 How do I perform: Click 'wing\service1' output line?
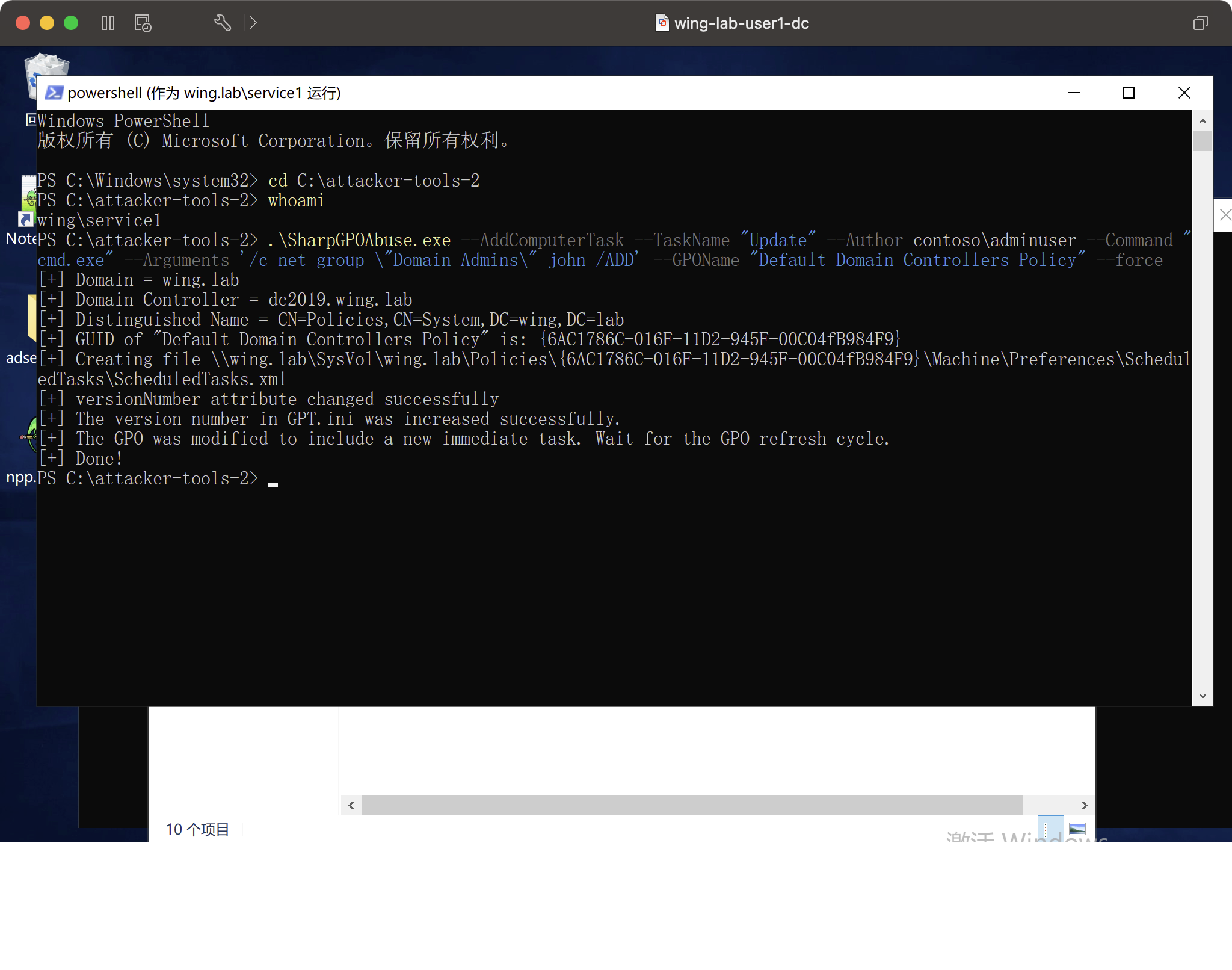click(x=99, y=220)
